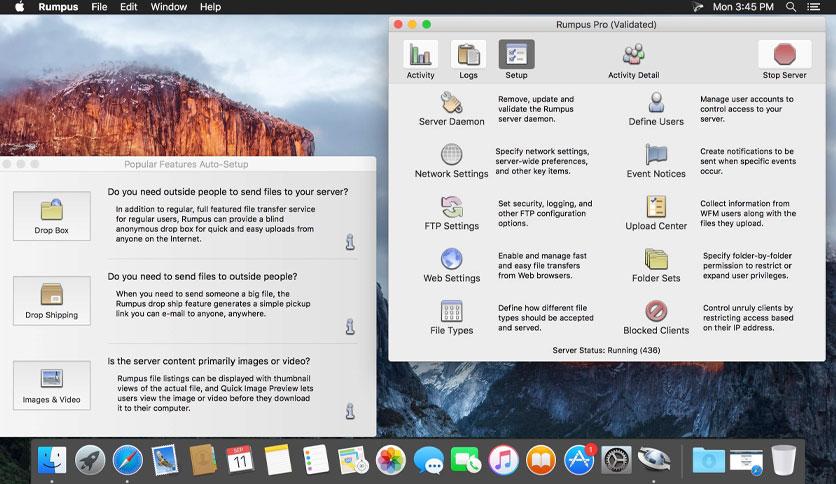The height and width of the screenshot is (484, 836).
Task: Open Define Users
Action: (x=656, y=109)
